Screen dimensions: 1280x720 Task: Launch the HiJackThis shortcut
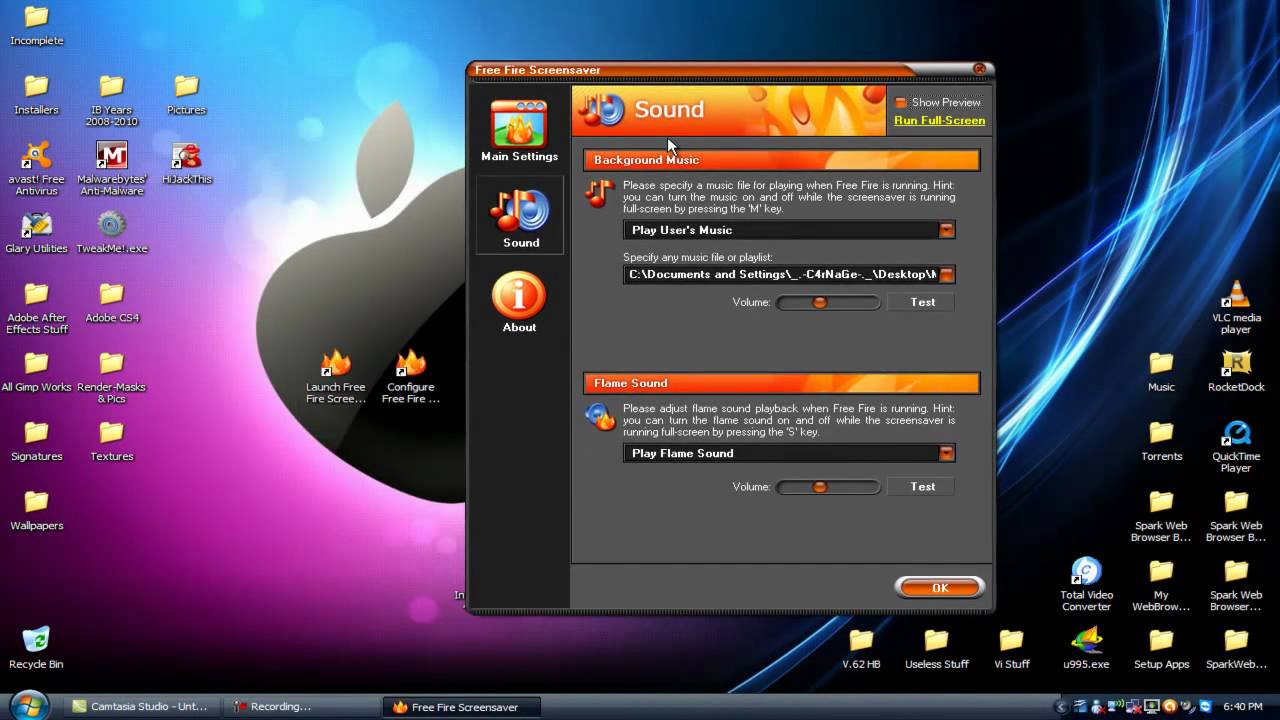(187, 163)
